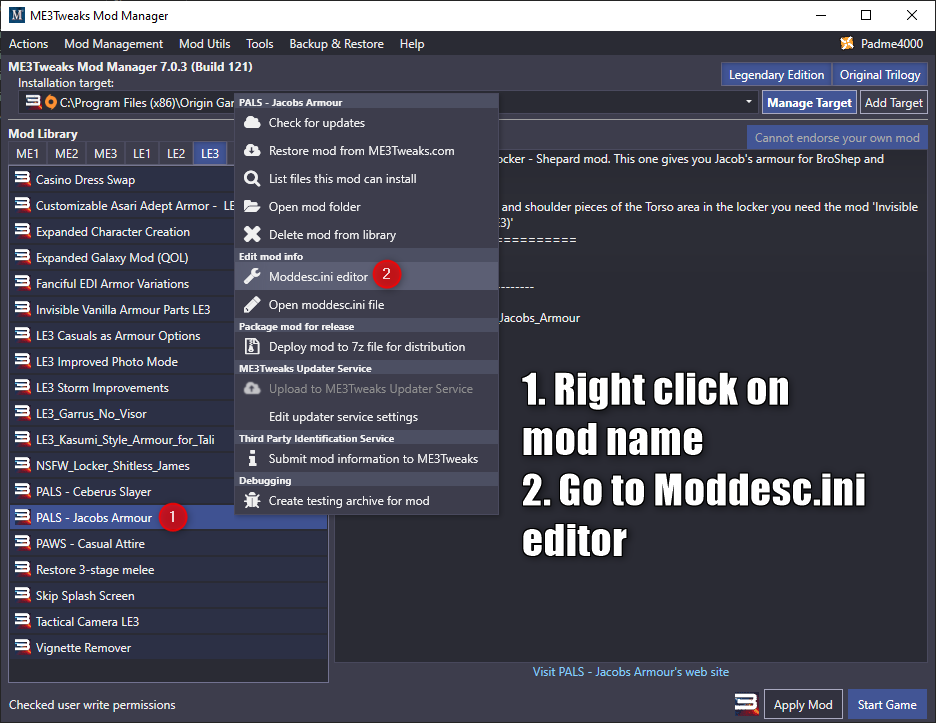Image resolution: width=936 pixels, height=723 pixels.
Task: Click the mod icon next to Vignette Remover
Action: click(23, 647)
